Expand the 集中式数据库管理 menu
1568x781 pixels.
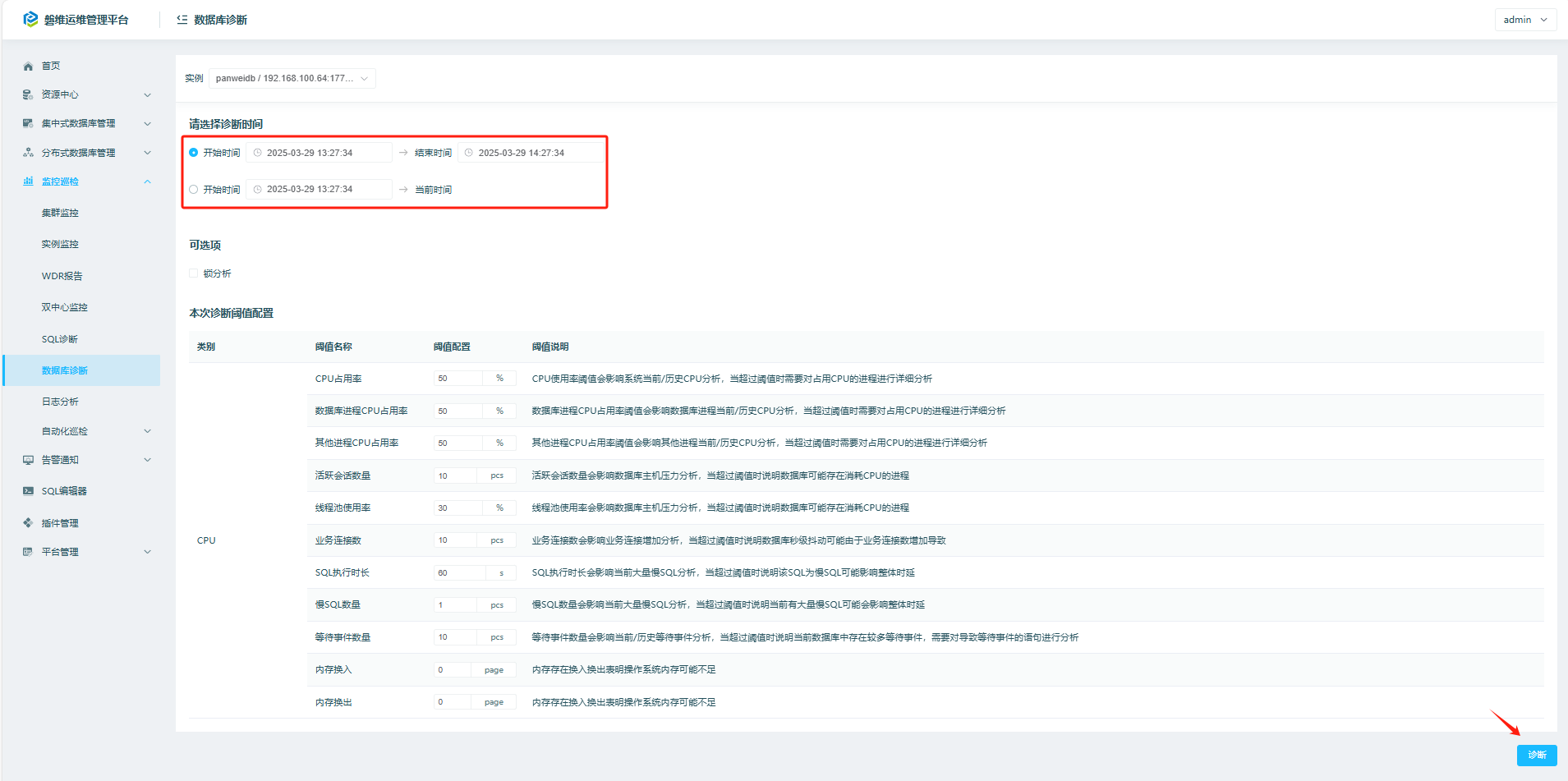tap(148, 124)
